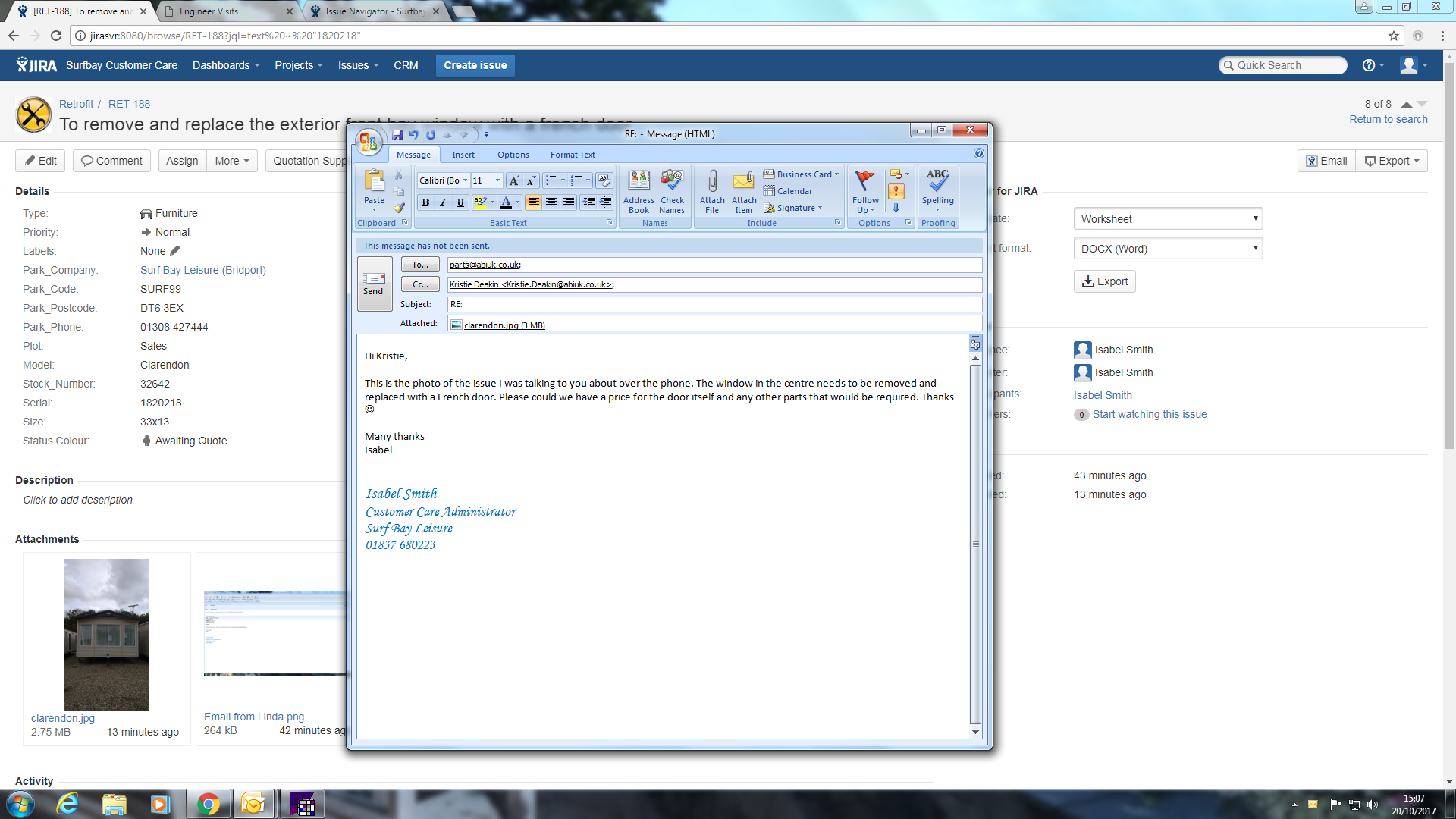Click the Attach Item envelope icon
This screenshot has width=1456, height=819.
pyautogui.click(x=743, y=190)
